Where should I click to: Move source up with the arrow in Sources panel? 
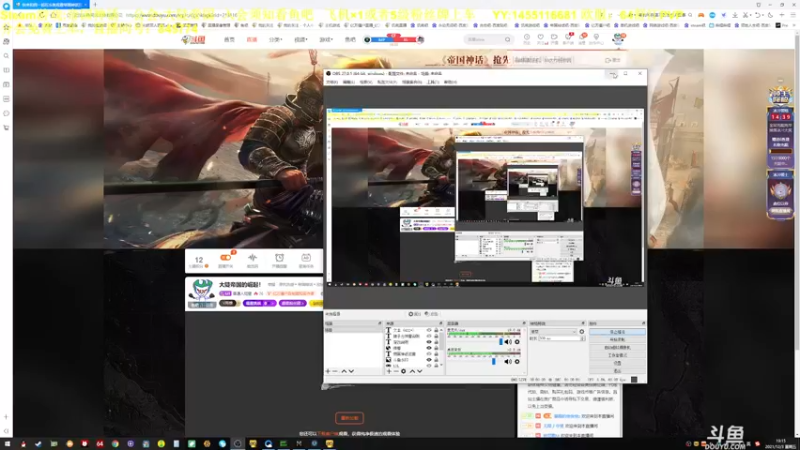point(412,371)
